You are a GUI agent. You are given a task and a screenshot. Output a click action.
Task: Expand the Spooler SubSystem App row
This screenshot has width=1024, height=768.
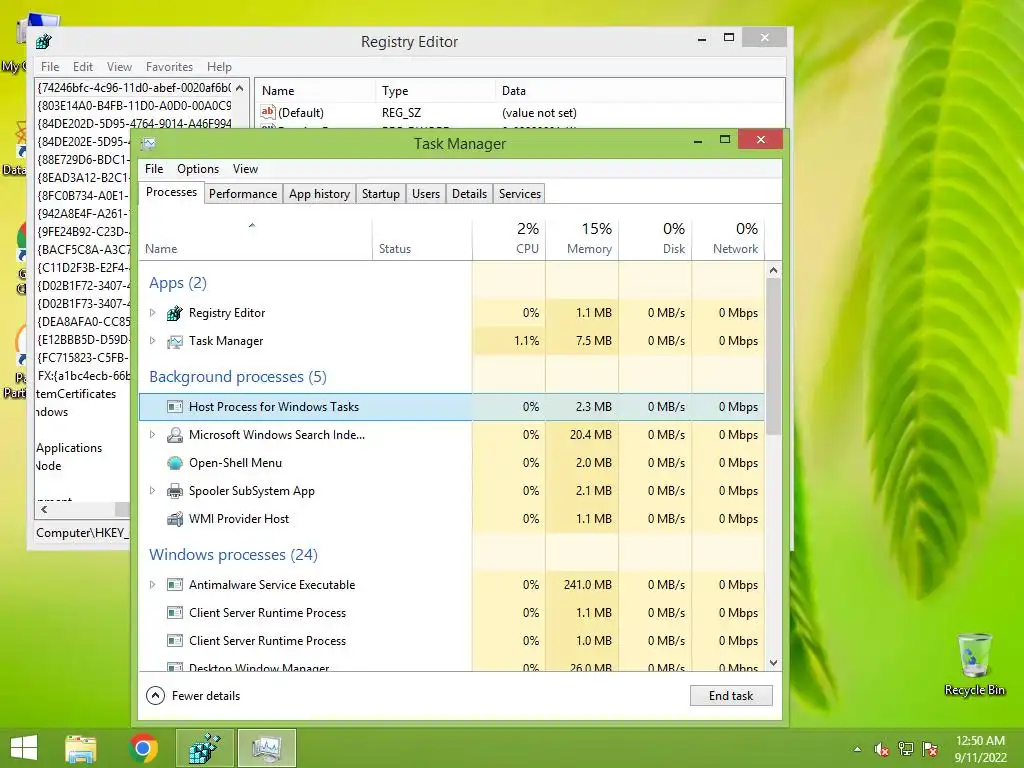tap(152, 491)
